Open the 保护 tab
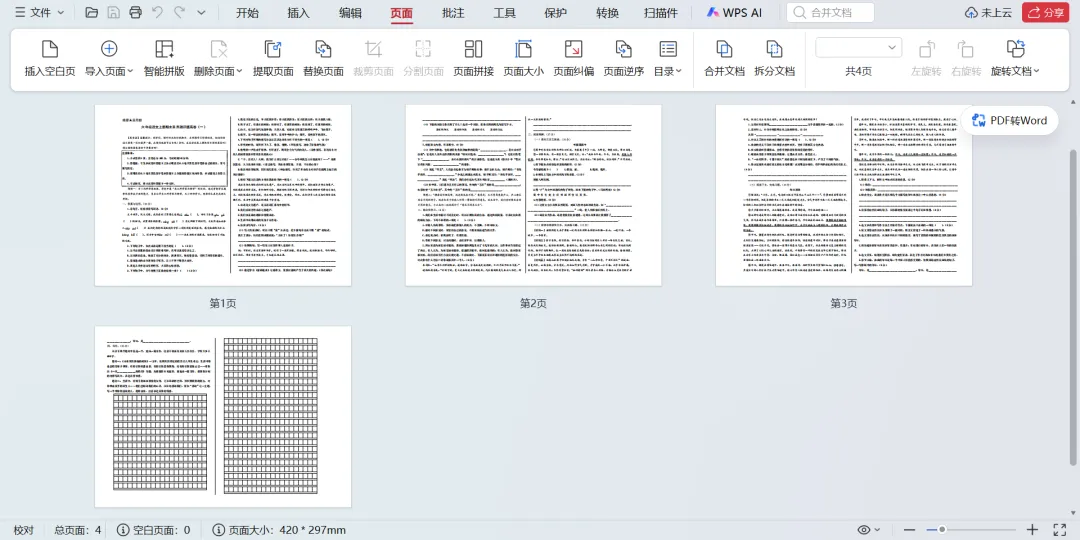 click(x=556, y=12)
